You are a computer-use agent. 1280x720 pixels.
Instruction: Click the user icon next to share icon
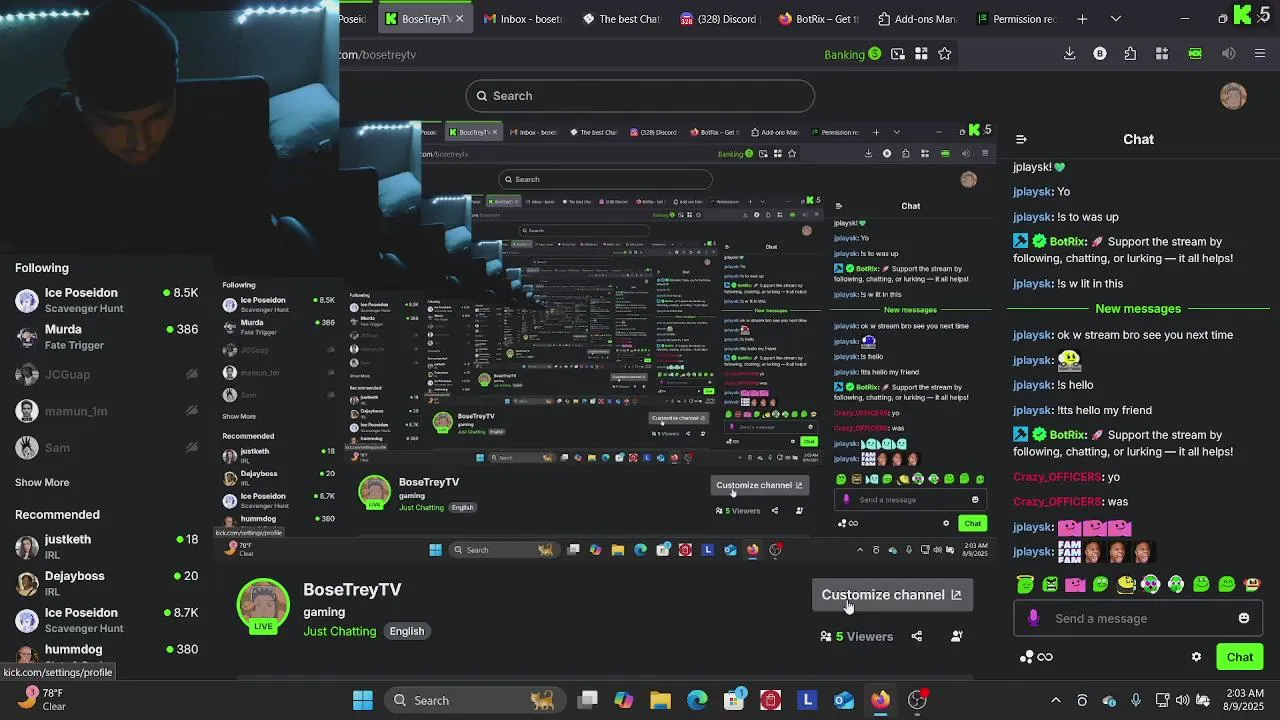(x=957, y=636)
